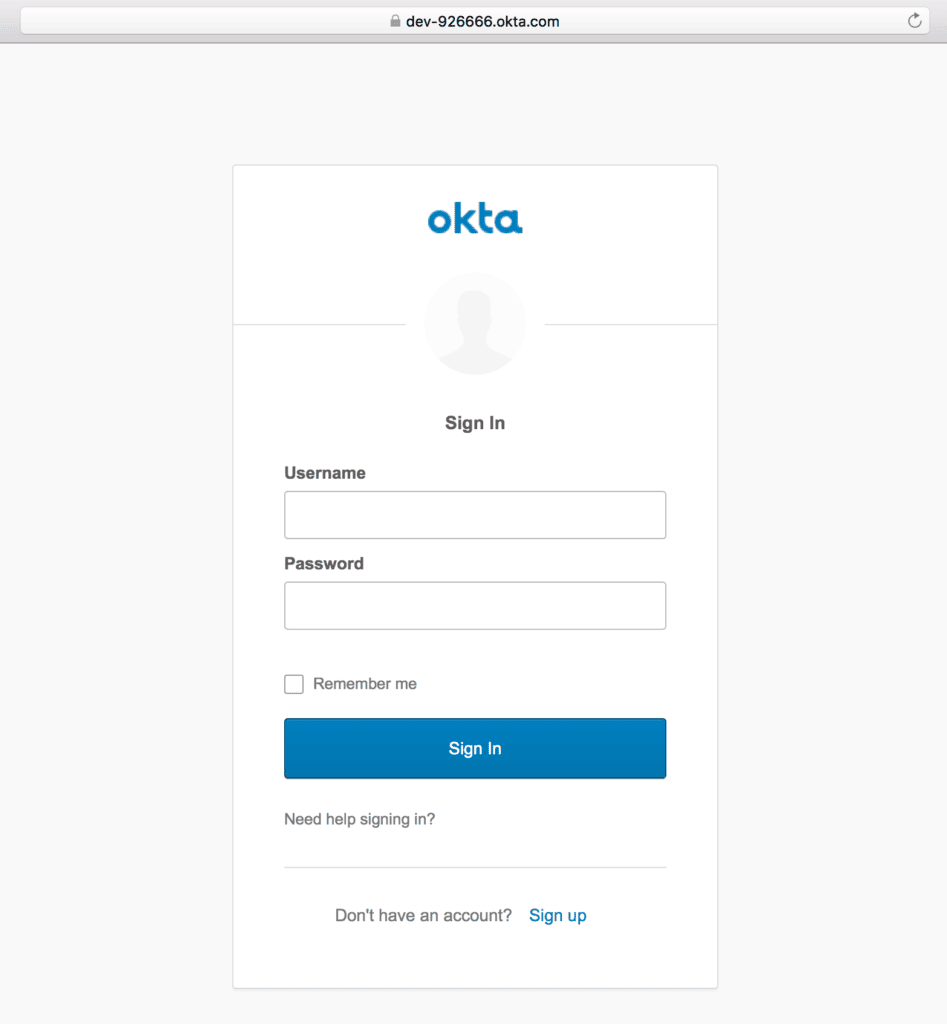Focus the Username input field
Image resolution: width=947 pixels, height=1024 pixels.
(x=475, y=515)
